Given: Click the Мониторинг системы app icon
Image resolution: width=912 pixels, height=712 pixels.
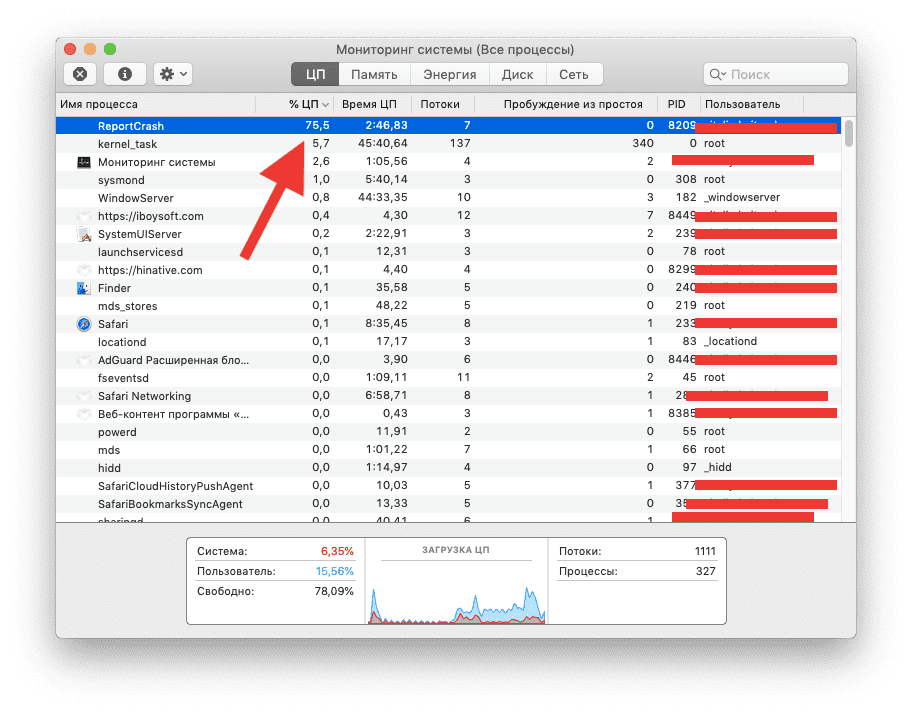Looking at the screenshot, I should [84, 162].
